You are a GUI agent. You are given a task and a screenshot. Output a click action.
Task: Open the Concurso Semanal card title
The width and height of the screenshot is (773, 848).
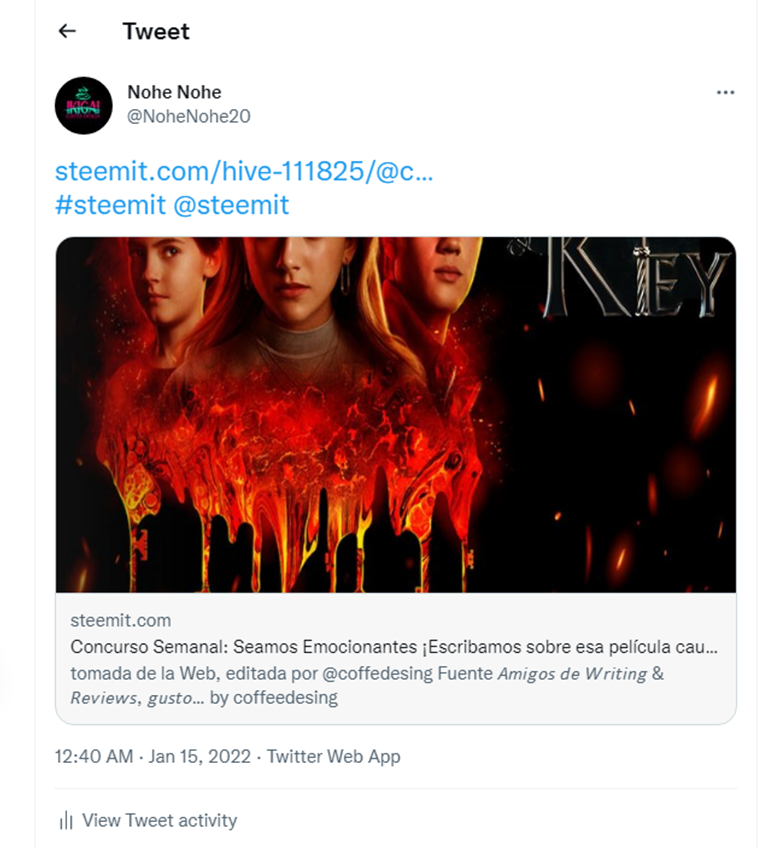pos(394,647)
